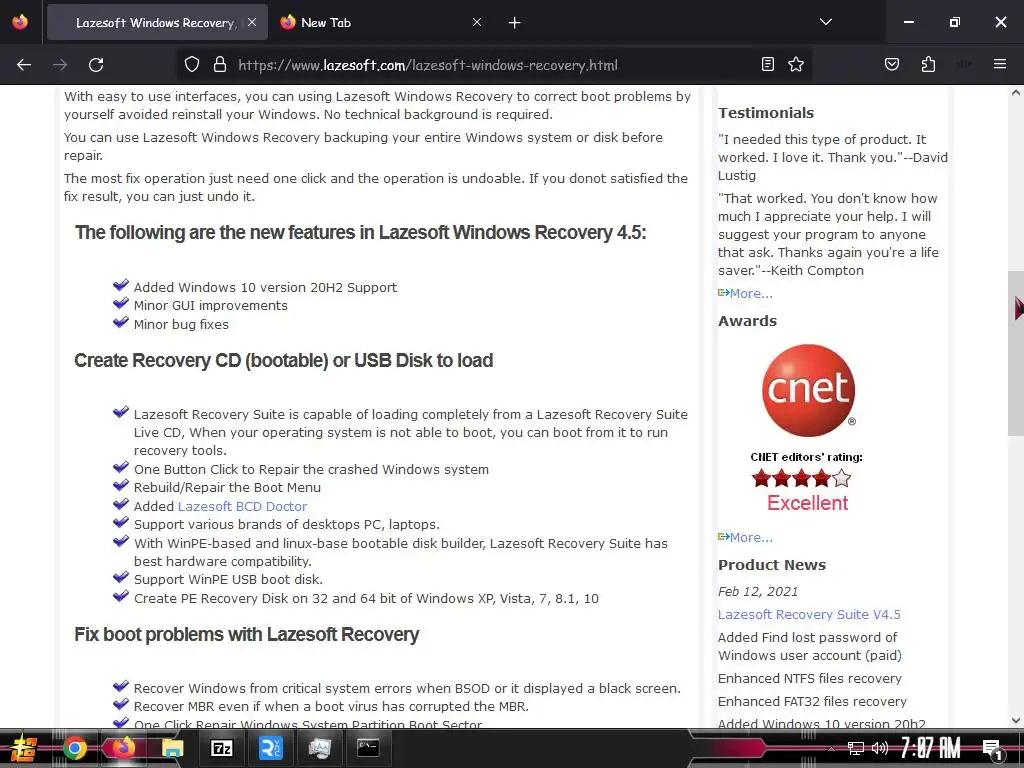Image resolution: width=1024 pixels, height=768 pixels.
Task: Open volume control tray icon
Action: click(880, 748)
